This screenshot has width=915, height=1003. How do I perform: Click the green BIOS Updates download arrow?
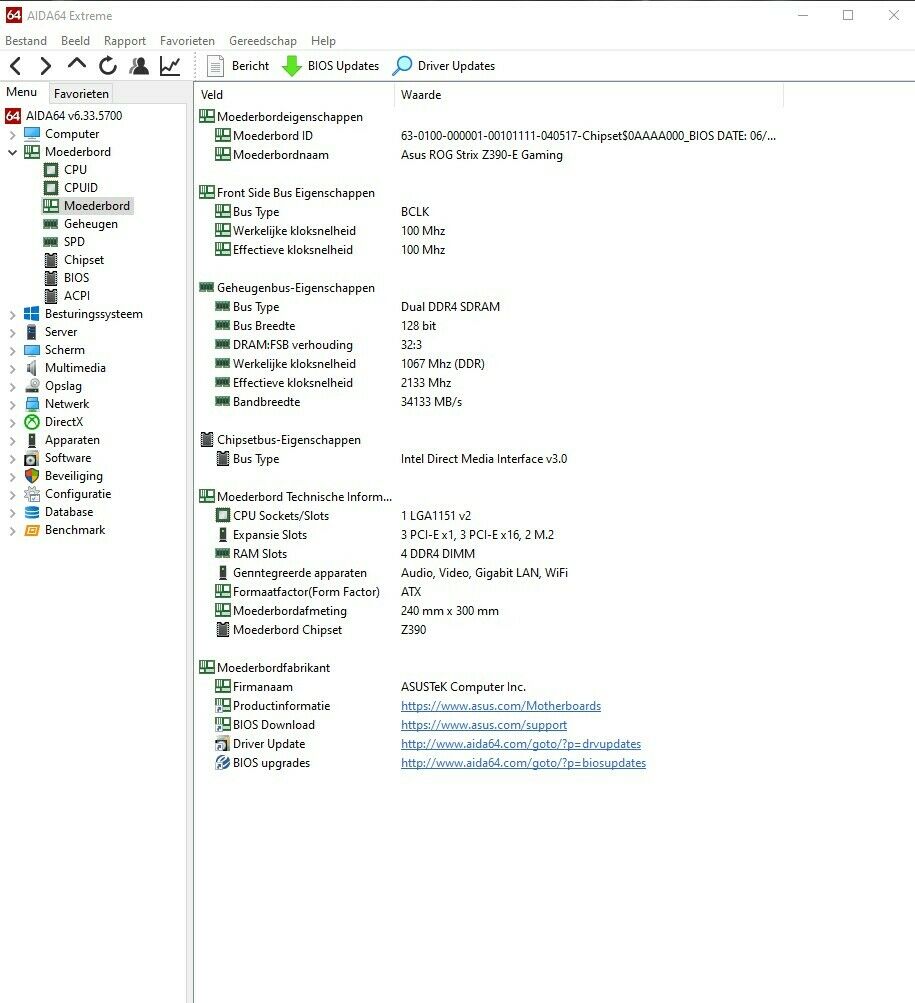tap(292, 66)
